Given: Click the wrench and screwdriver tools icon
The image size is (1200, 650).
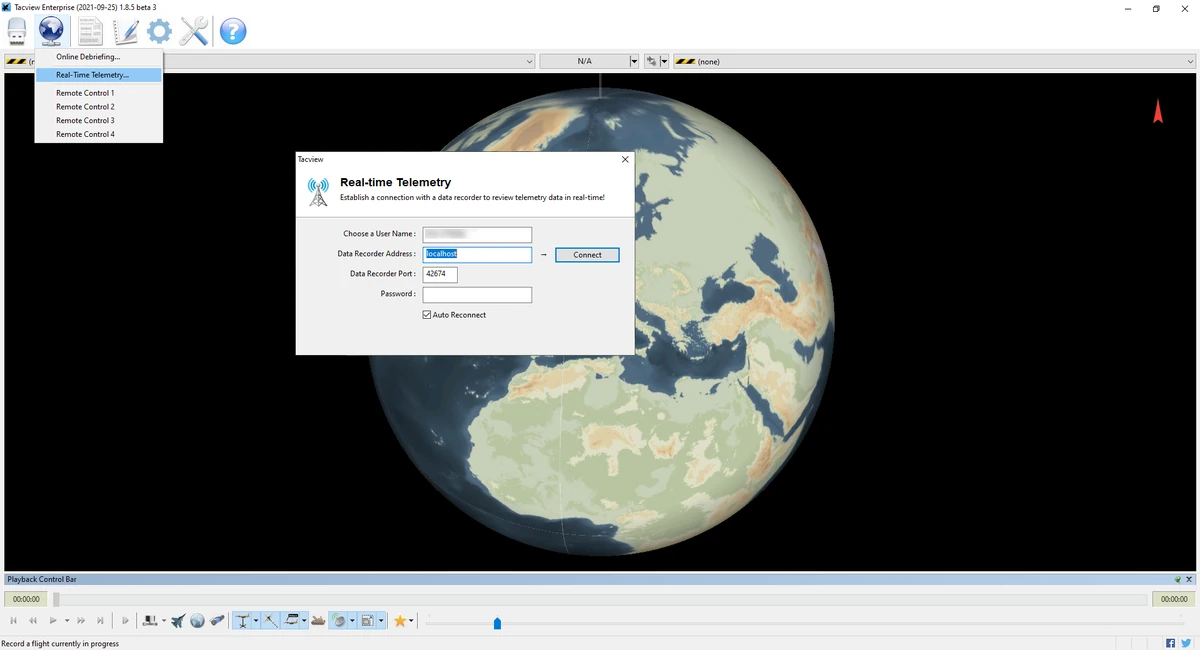Looking at the screenshot, I should [x=194, y=32].
